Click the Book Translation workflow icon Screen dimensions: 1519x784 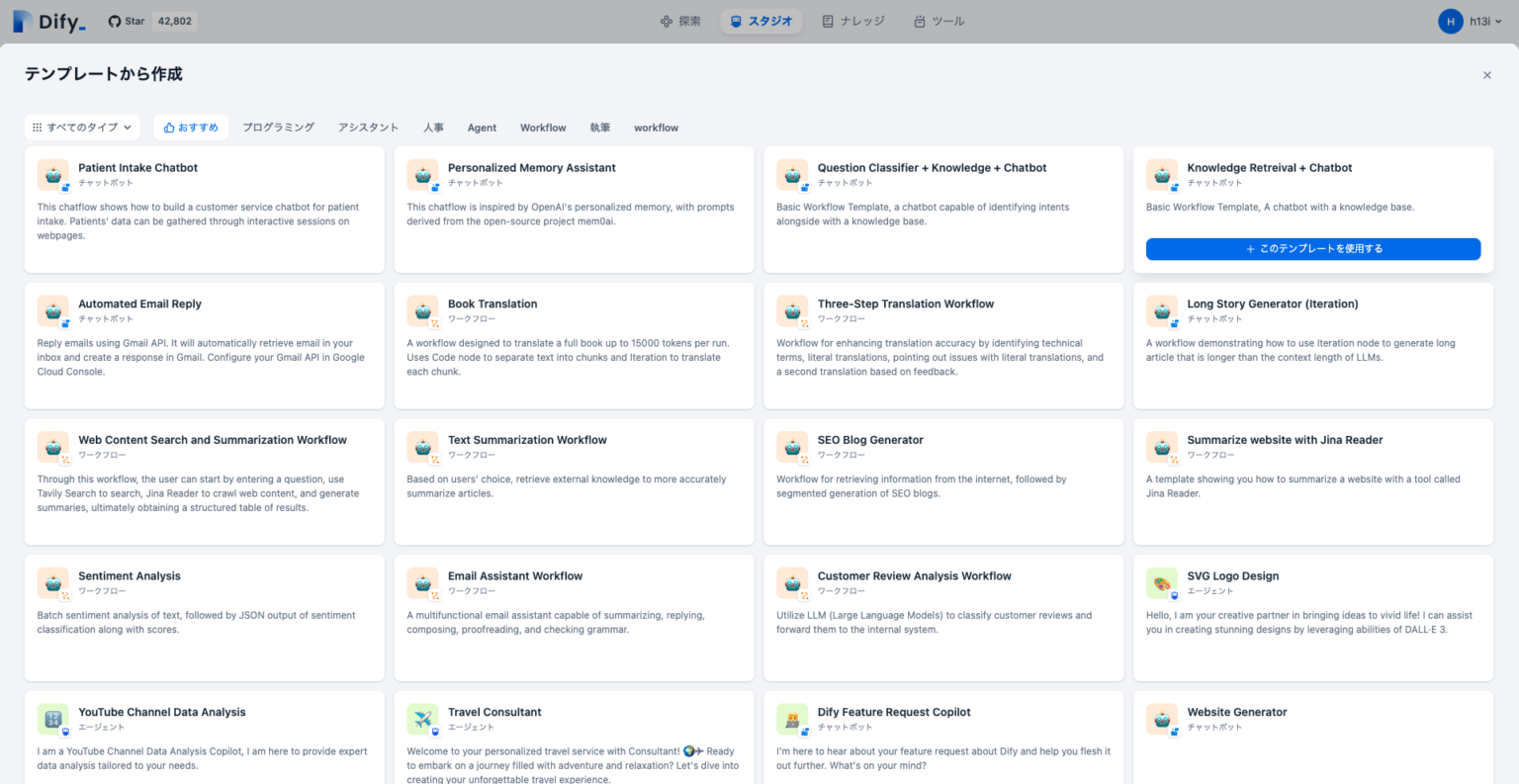[x=422, y=311]
